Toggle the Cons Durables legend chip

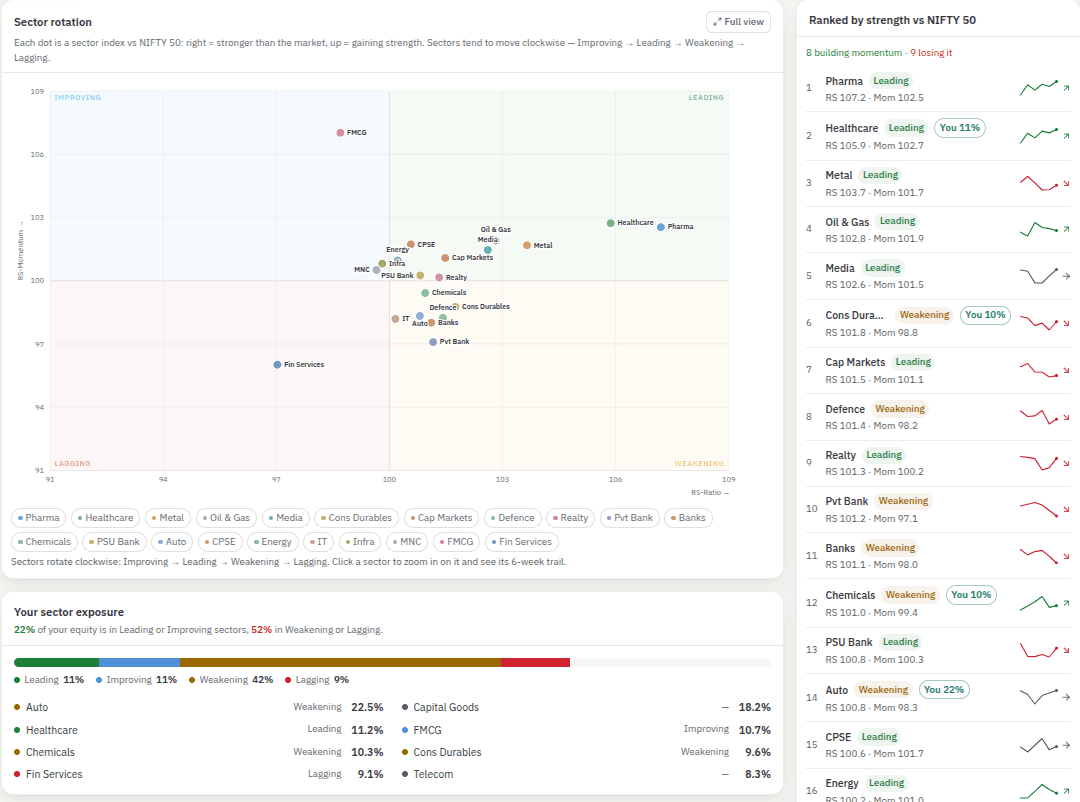click(356, 518)
